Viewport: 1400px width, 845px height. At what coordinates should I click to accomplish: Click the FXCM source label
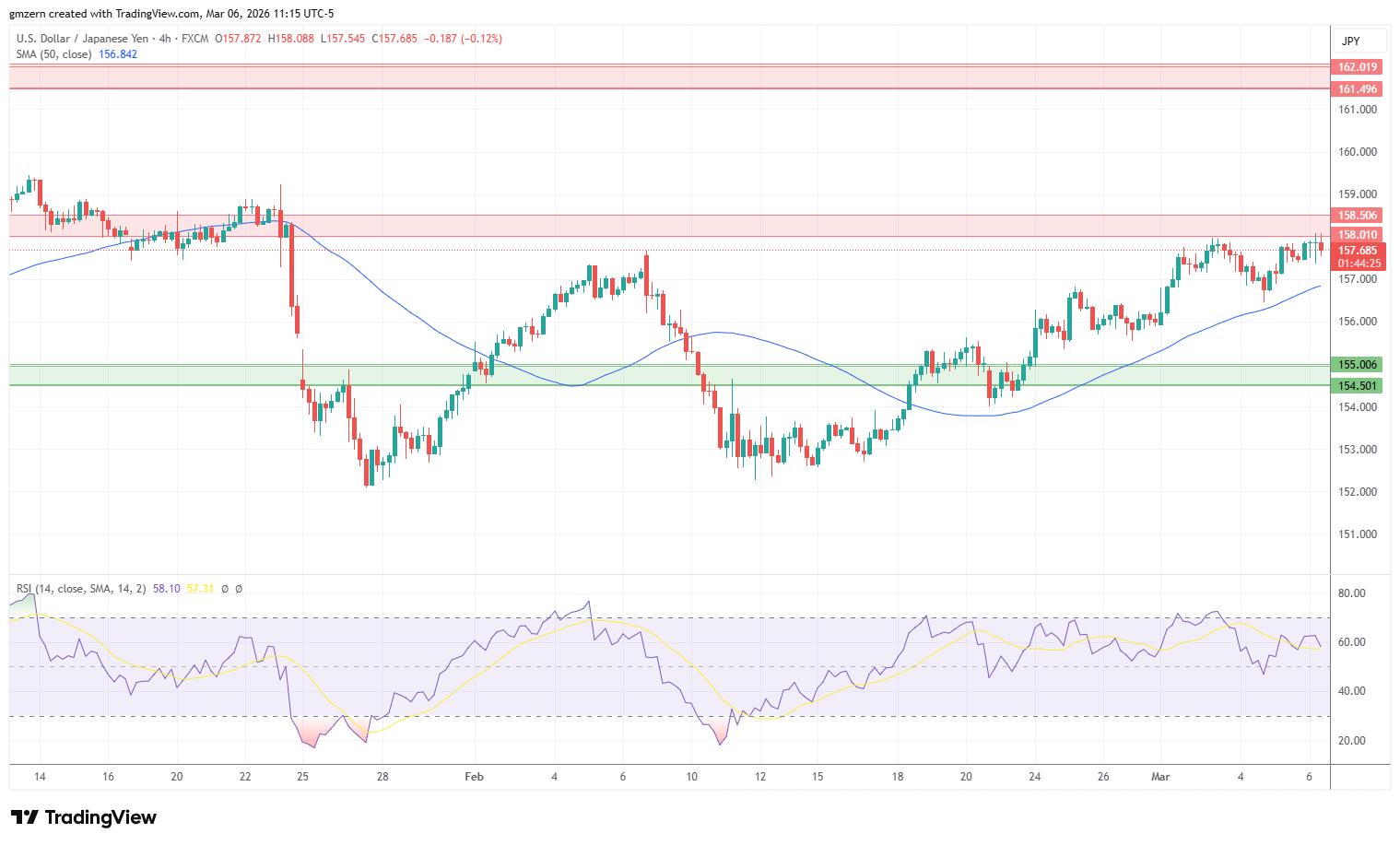pos(194,39)
